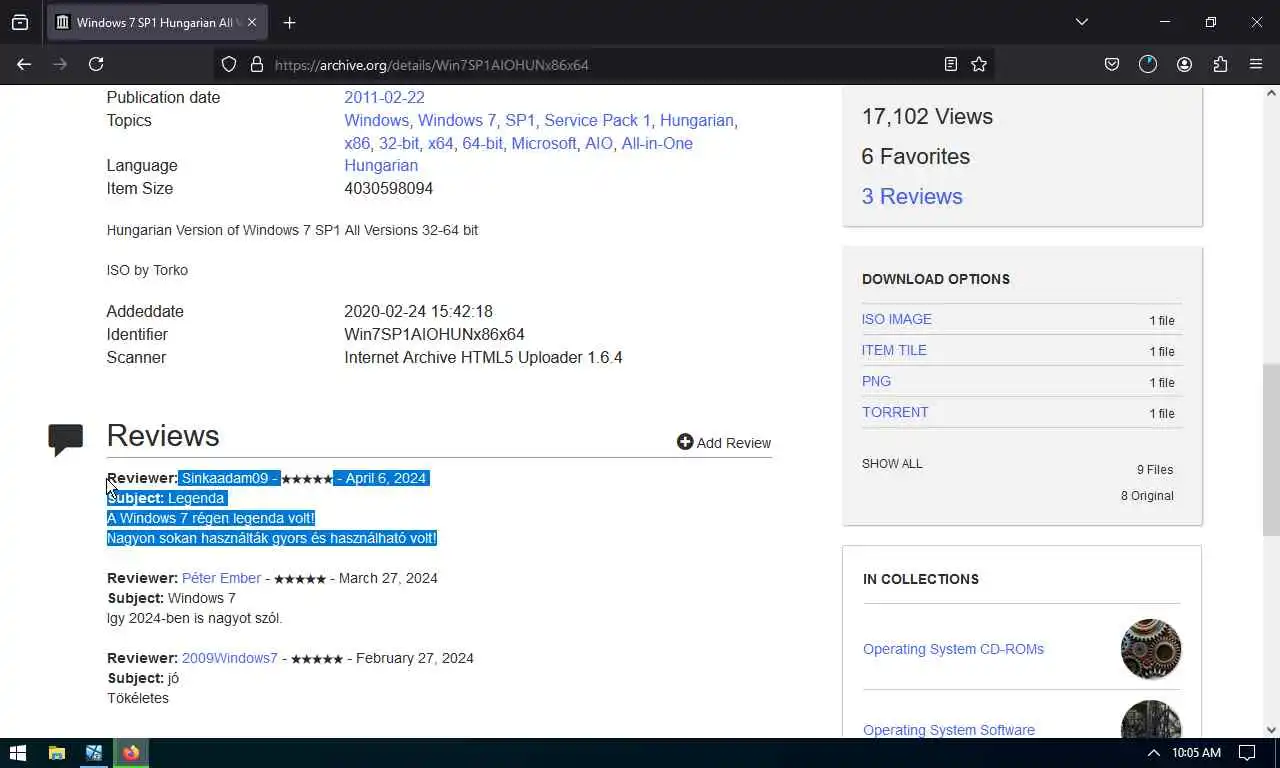Show hidden system tray icons

tap(1153, 753)
